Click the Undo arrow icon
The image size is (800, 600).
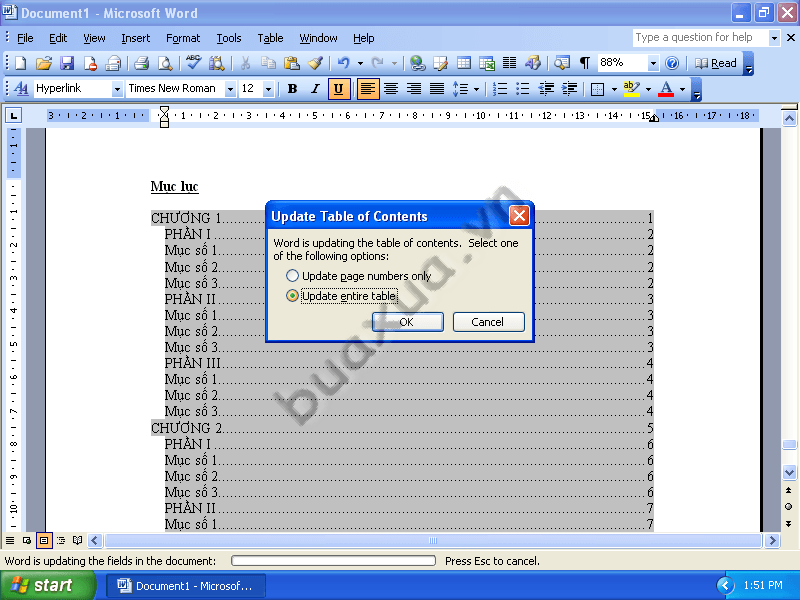(344, 63)
